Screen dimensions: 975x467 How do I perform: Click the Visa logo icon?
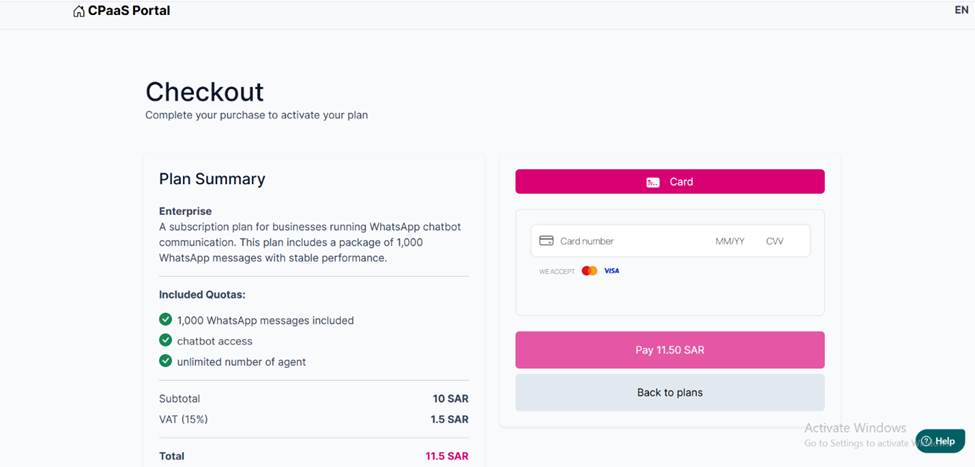pos(612,271)
